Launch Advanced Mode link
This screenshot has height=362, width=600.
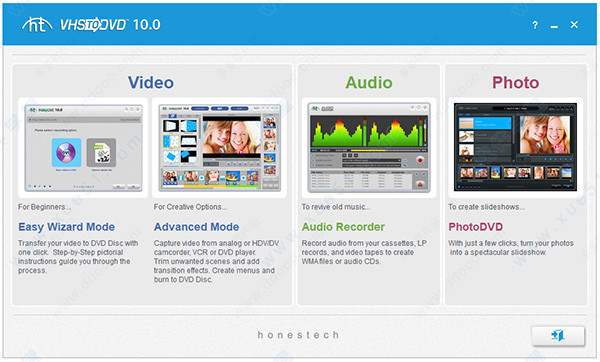(x=196, y=227)
